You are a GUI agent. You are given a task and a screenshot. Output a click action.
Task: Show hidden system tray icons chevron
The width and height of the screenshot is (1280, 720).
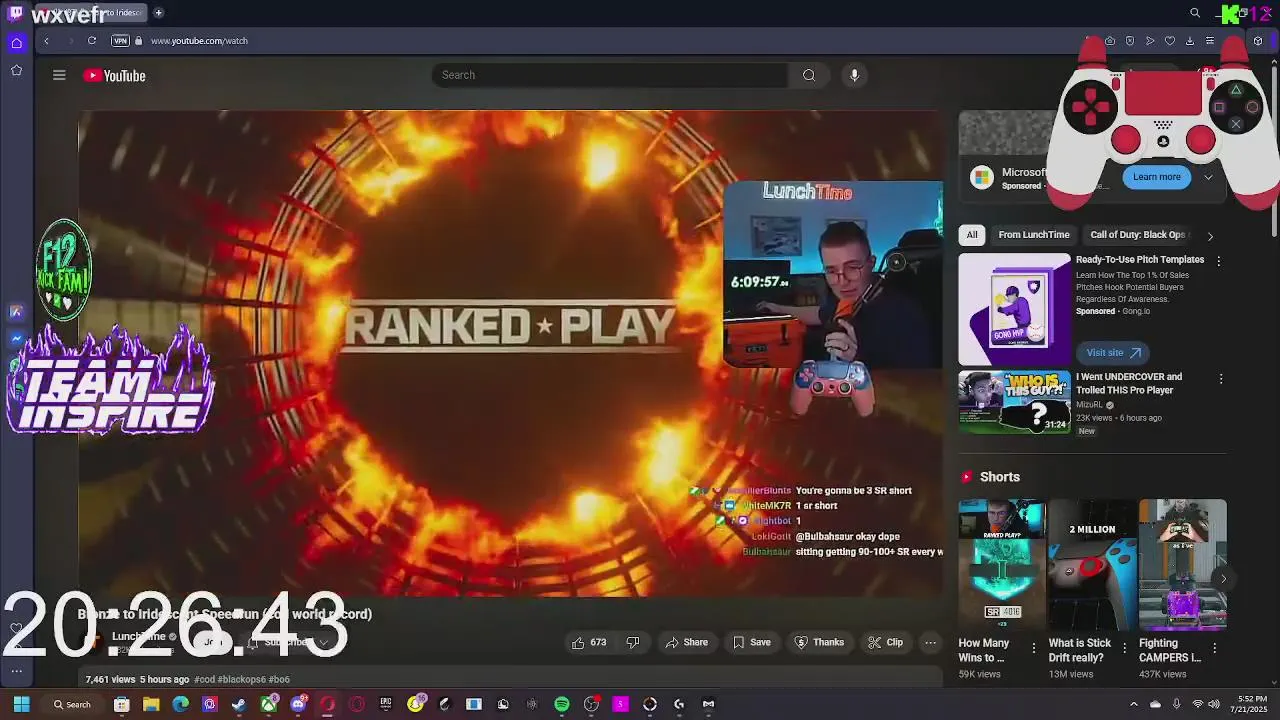coord(1134,704)
